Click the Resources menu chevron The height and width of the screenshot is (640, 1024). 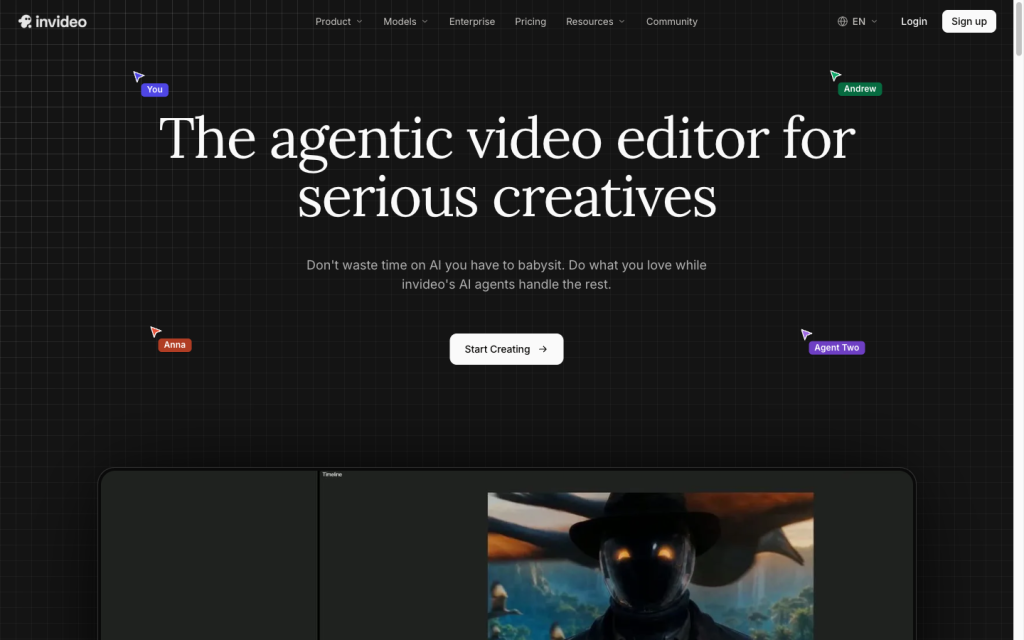click(622, 22)
